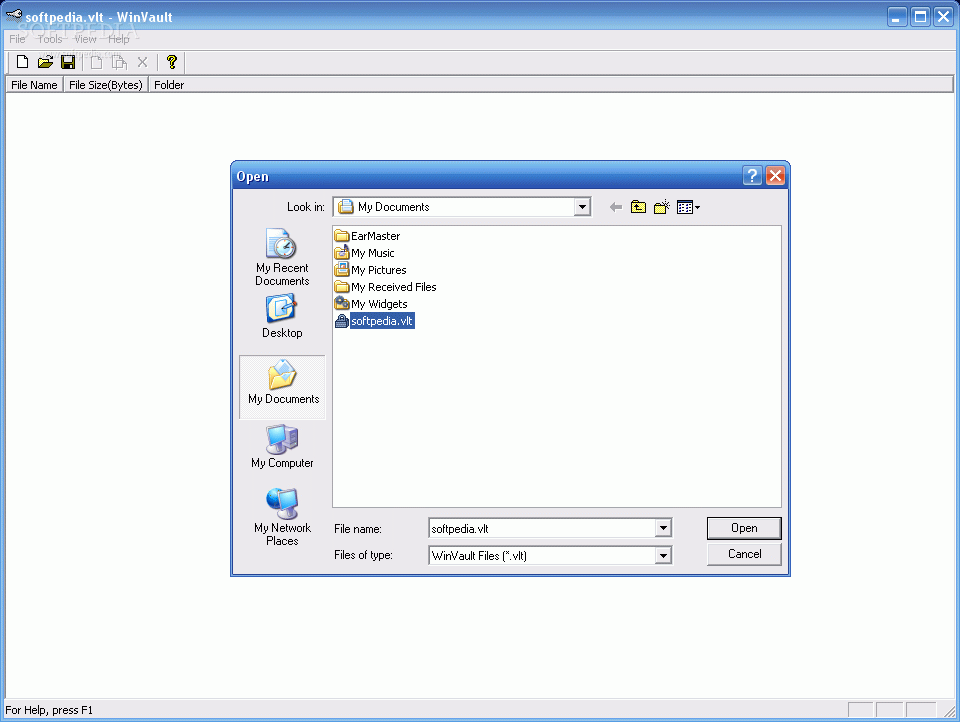
Task: Select the EarMaster folder
Action: pos(368,236)
